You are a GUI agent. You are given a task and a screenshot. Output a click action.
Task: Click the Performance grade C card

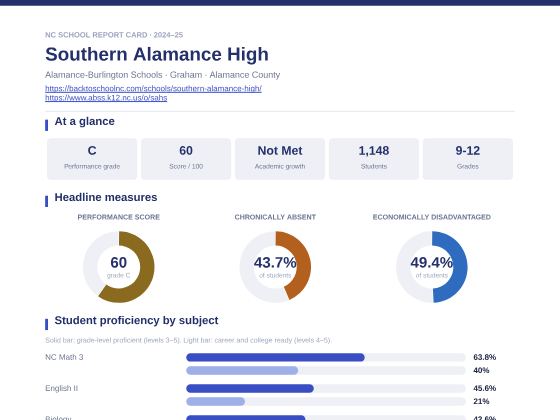pos(92,159)
